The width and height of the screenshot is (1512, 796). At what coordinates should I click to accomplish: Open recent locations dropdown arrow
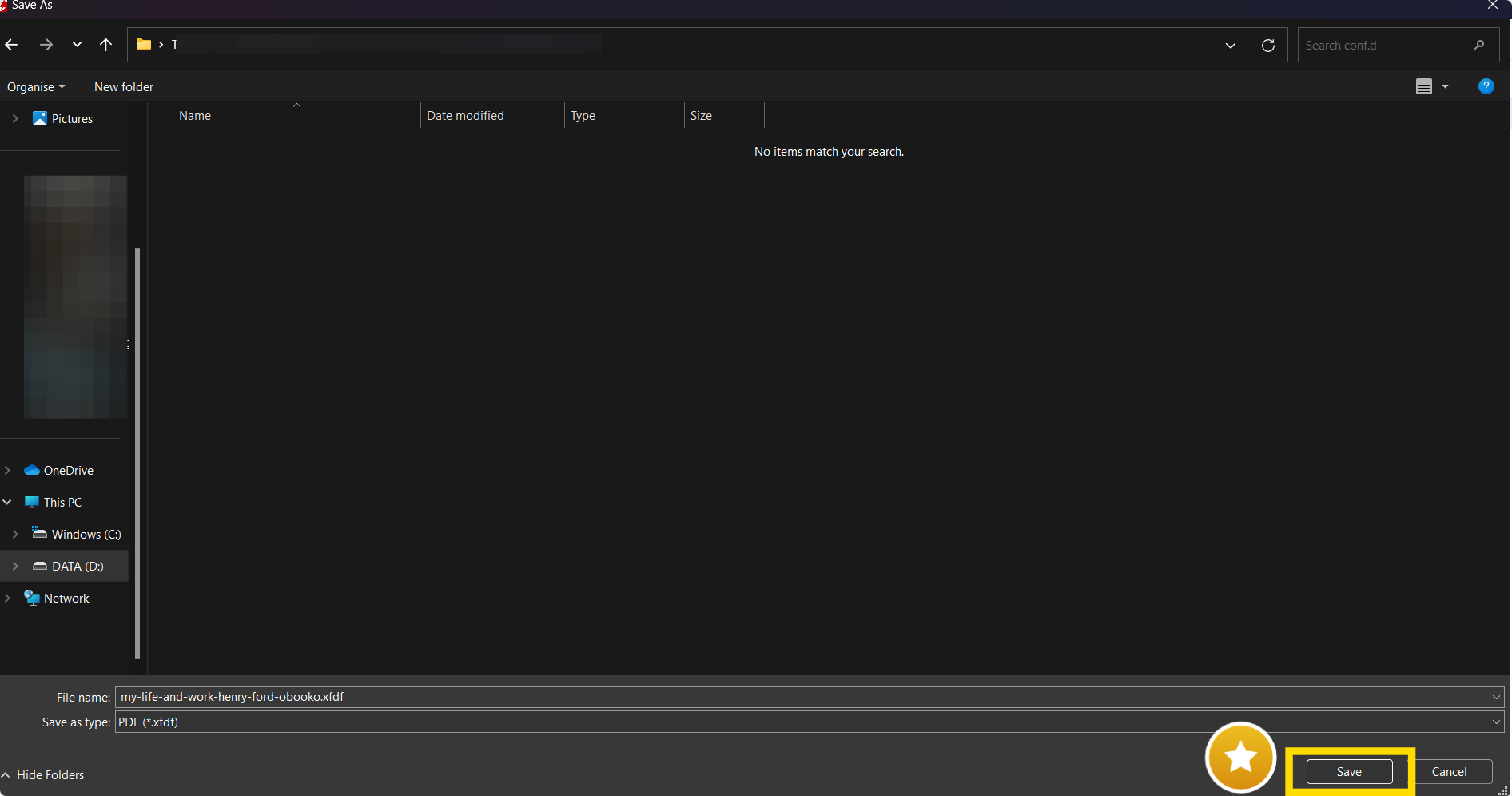[x=77, y=45]
